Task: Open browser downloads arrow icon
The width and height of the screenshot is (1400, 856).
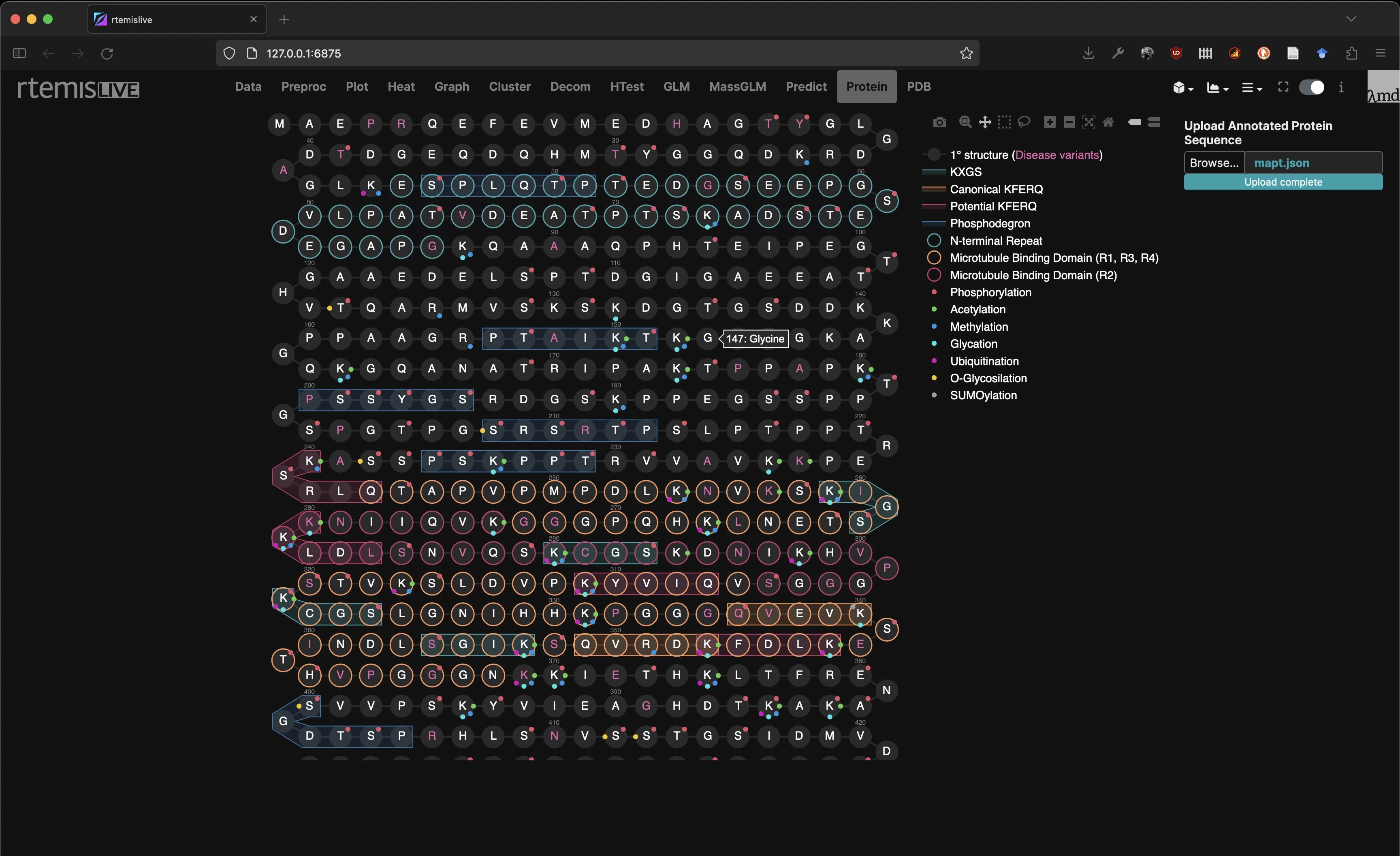Action: point(1088,53)
